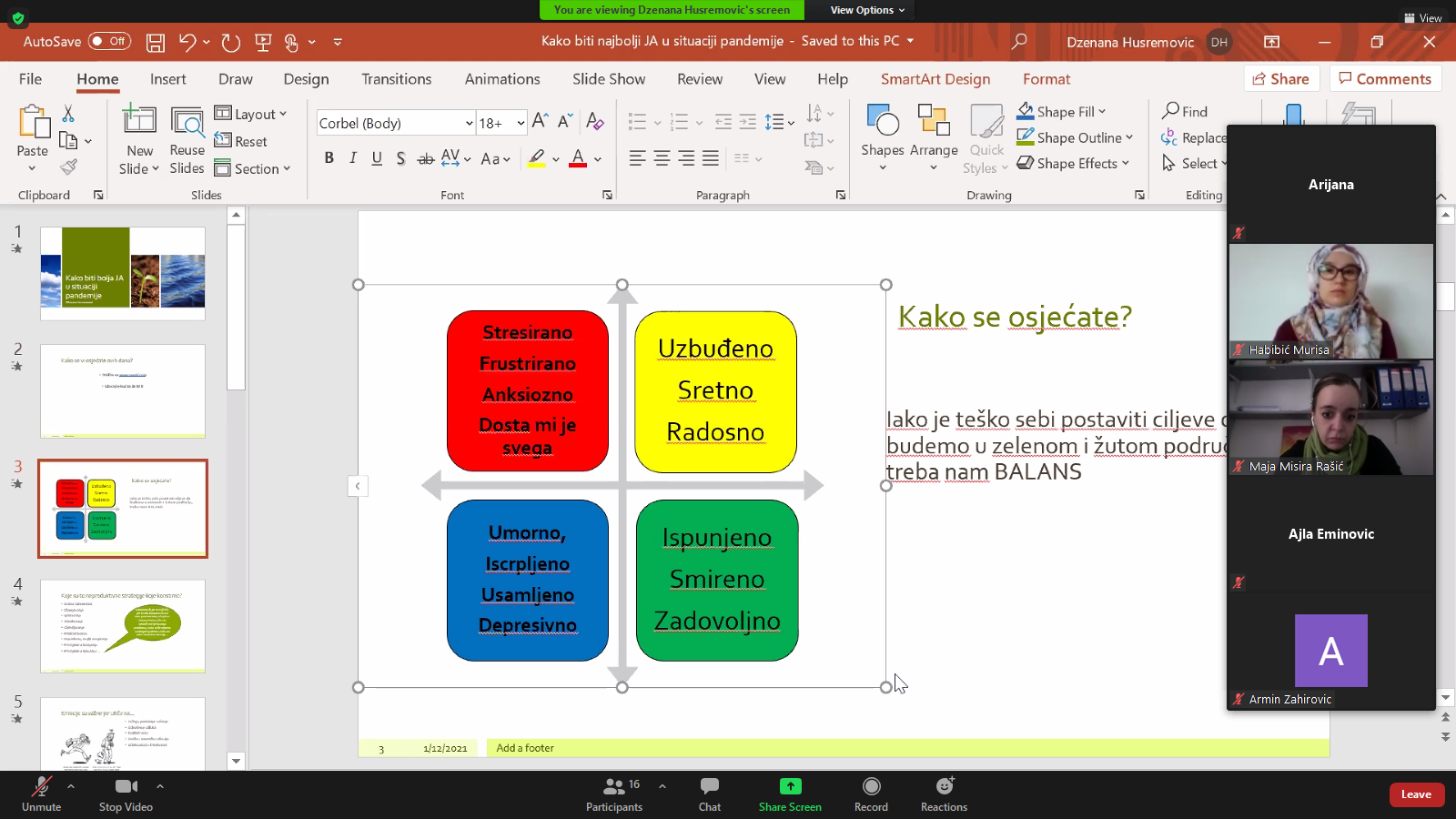The height and width of the screenshot is (819, 1456).
Task: Open Zoom Reactions
Action: tap(944, 794)
